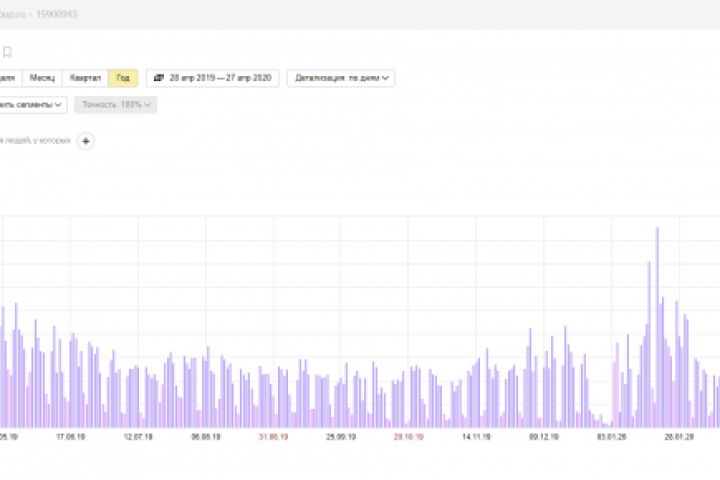Click the 14.11.19 axis date label
Image resolution: width=720 pixels, height=480 pixels.
pos(476,437)
